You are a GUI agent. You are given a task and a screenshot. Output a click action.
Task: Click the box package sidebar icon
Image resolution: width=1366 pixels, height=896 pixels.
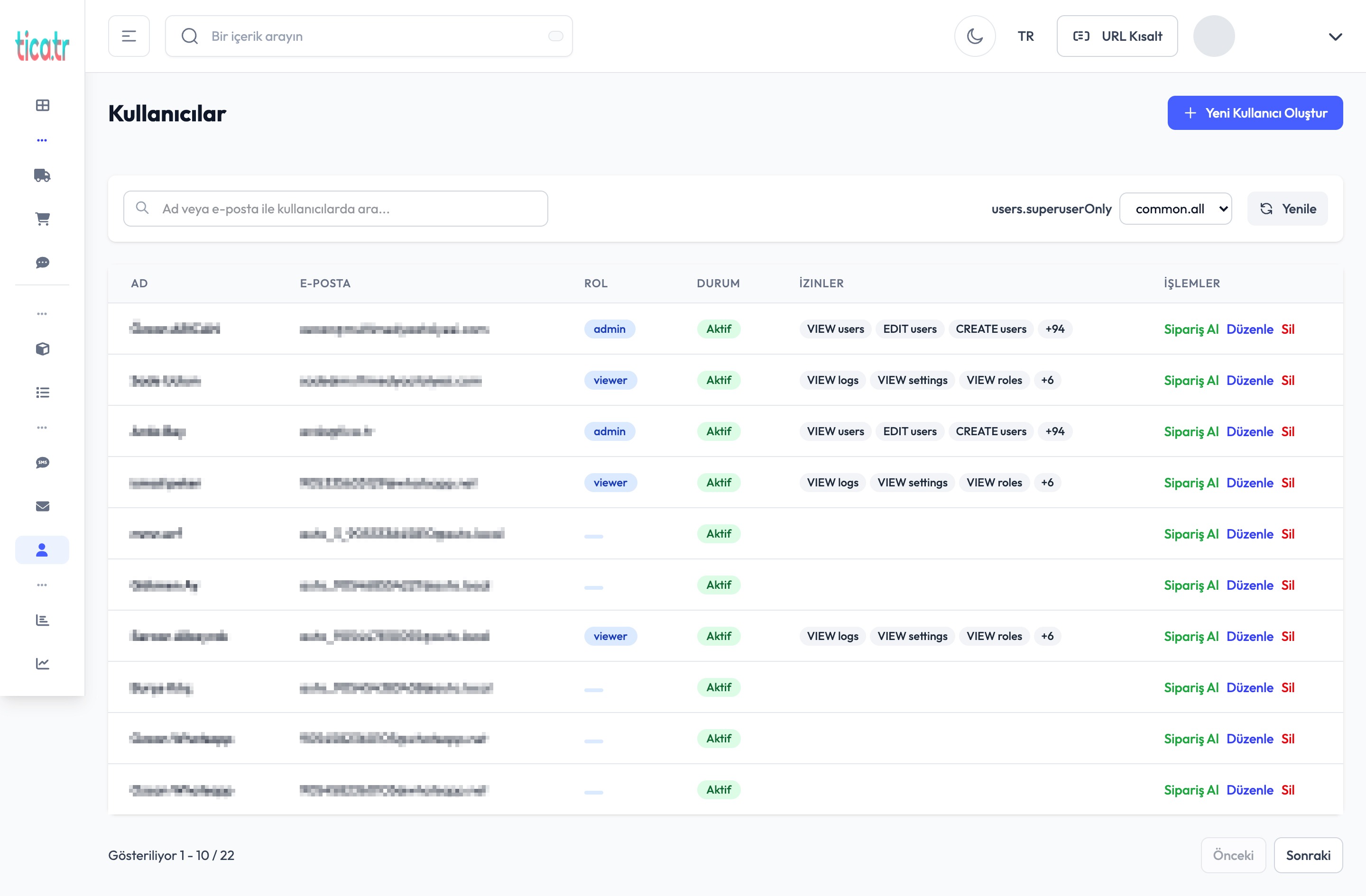(x=42, y=349)
